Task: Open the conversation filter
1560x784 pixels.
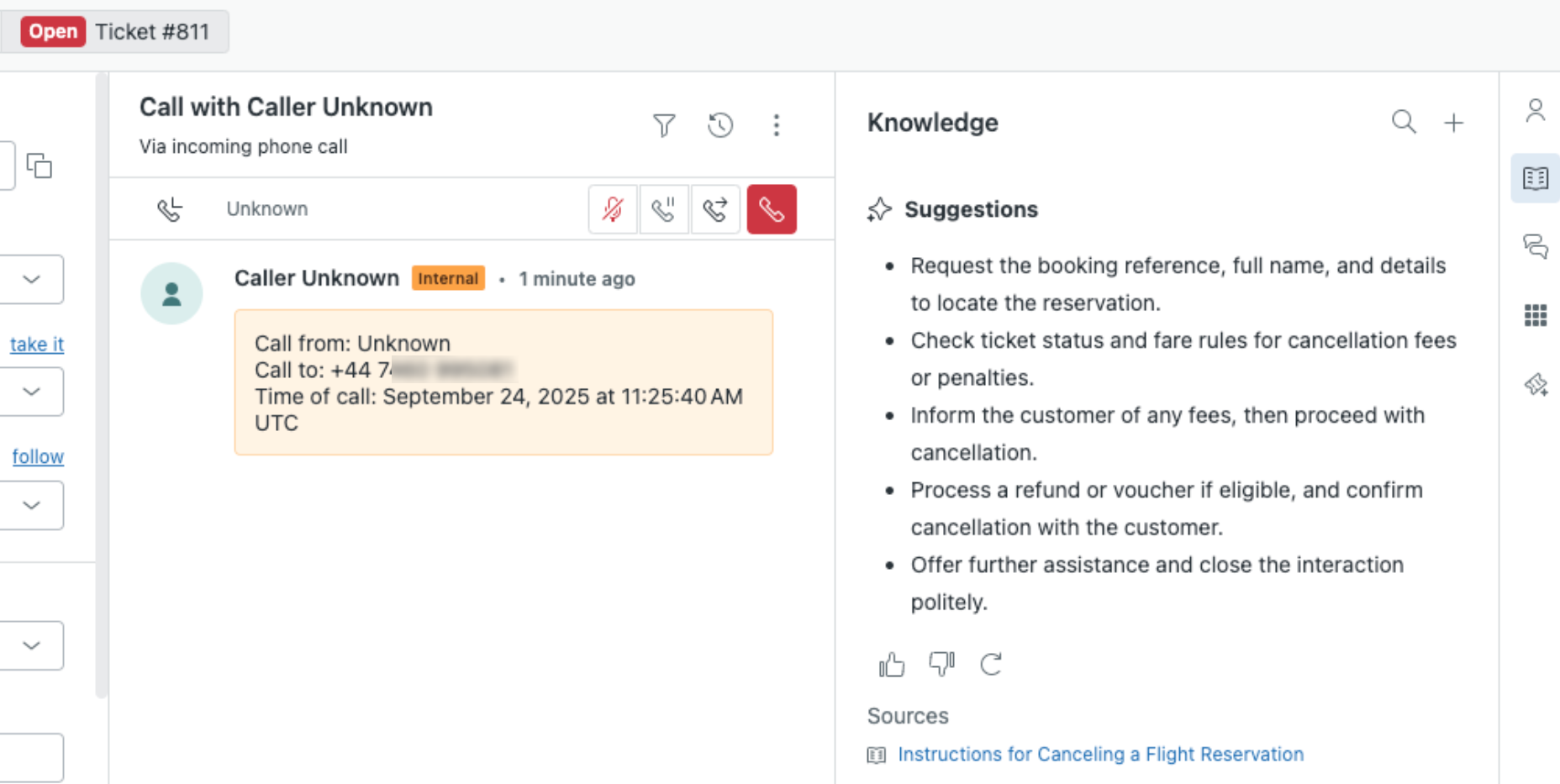Action: pyautogui.click(x=664, y=125)
